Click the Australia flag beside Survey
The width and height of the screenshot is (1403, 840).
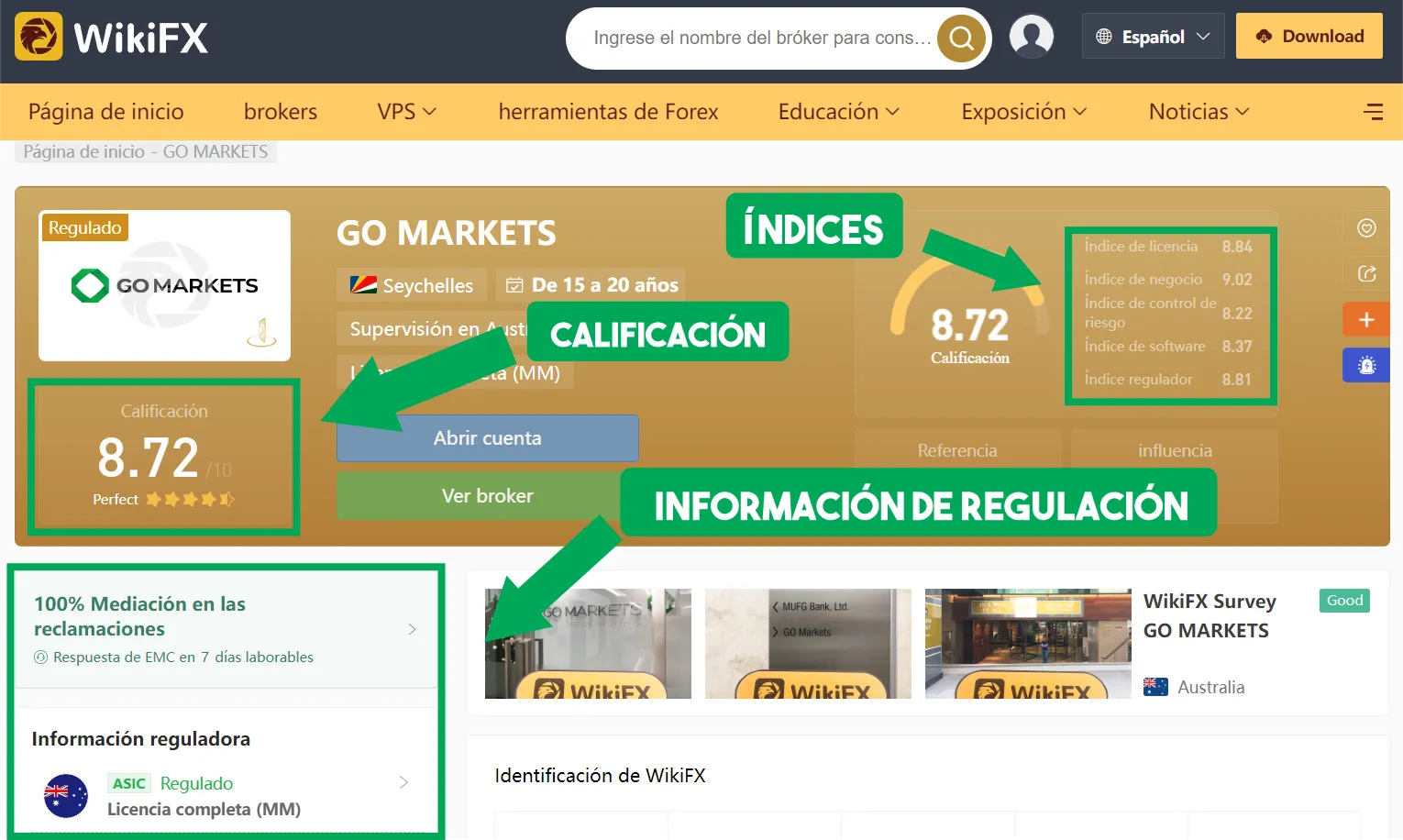[x=1155, y=687]
